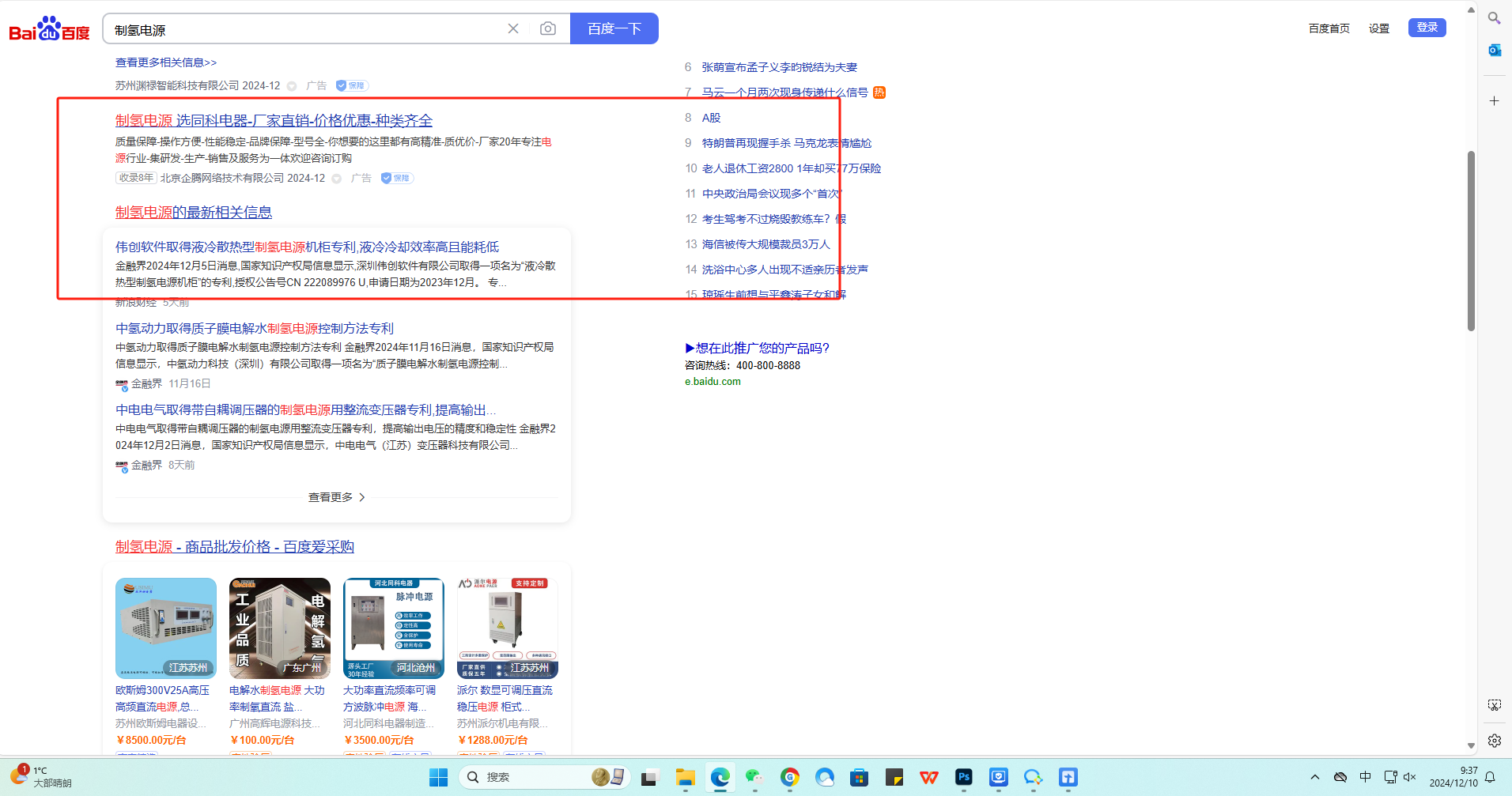The image size is (1512, 796).
Task: Click 保障 badge on 北京企腾 ad
Action: (x=397, y=178)
